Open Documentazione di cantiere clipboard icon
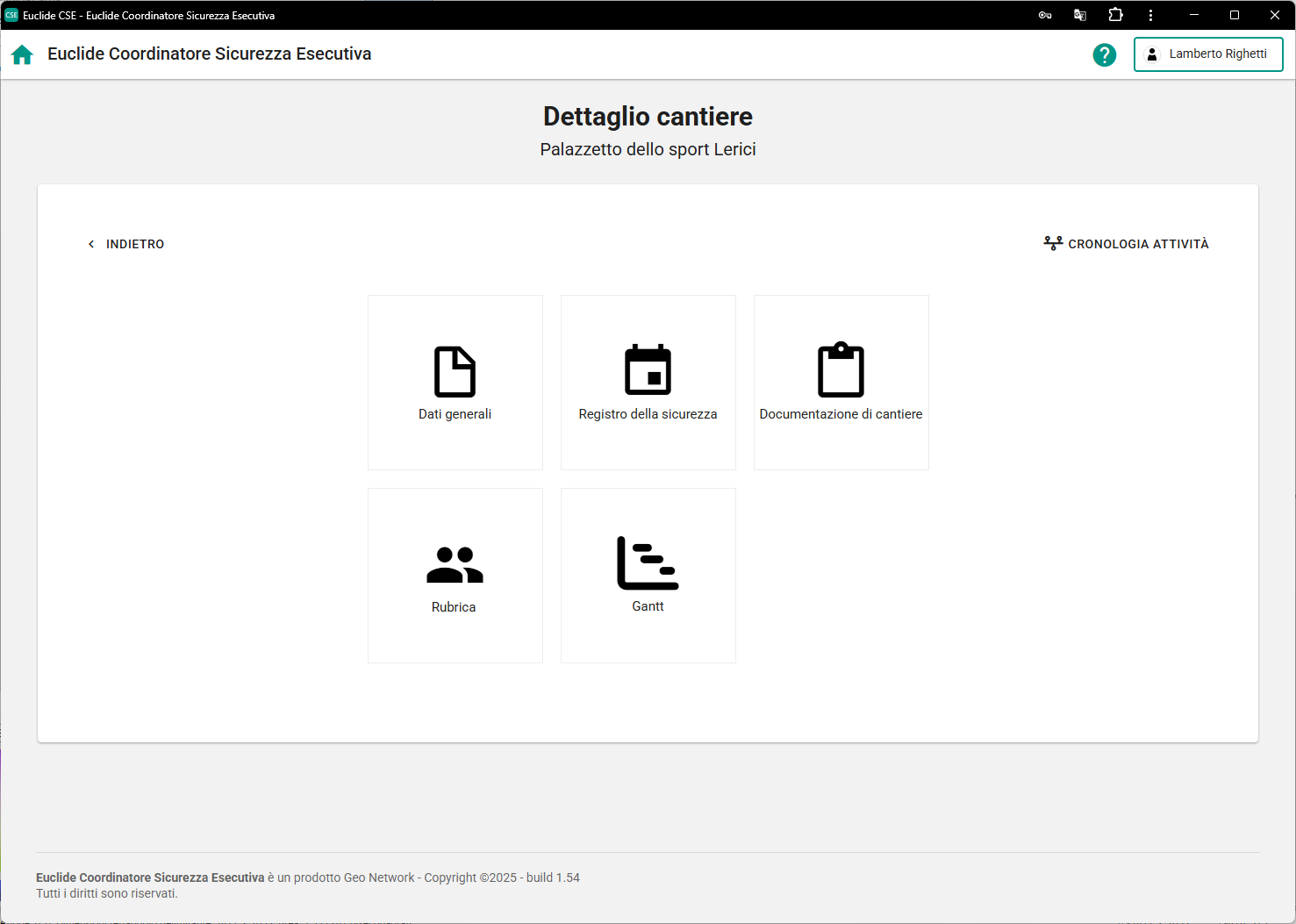The image size is (1296, 924). 841,370
